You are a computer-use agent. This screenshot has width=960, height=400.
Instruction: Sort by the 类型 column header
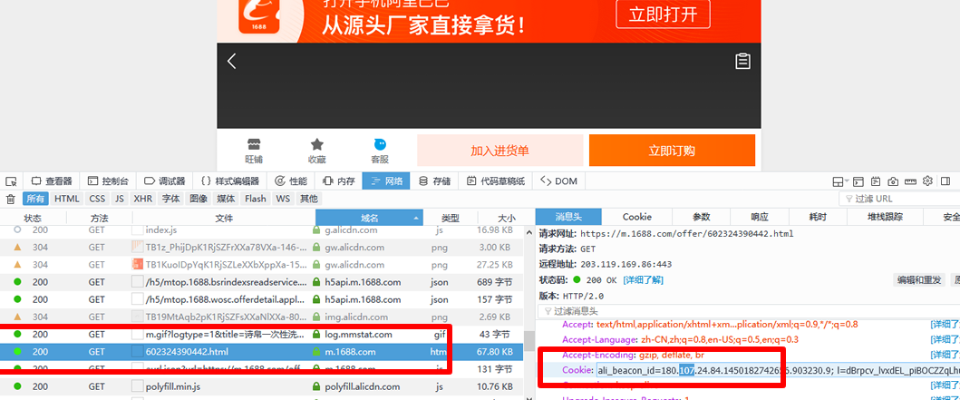click(x=451, y=218)
